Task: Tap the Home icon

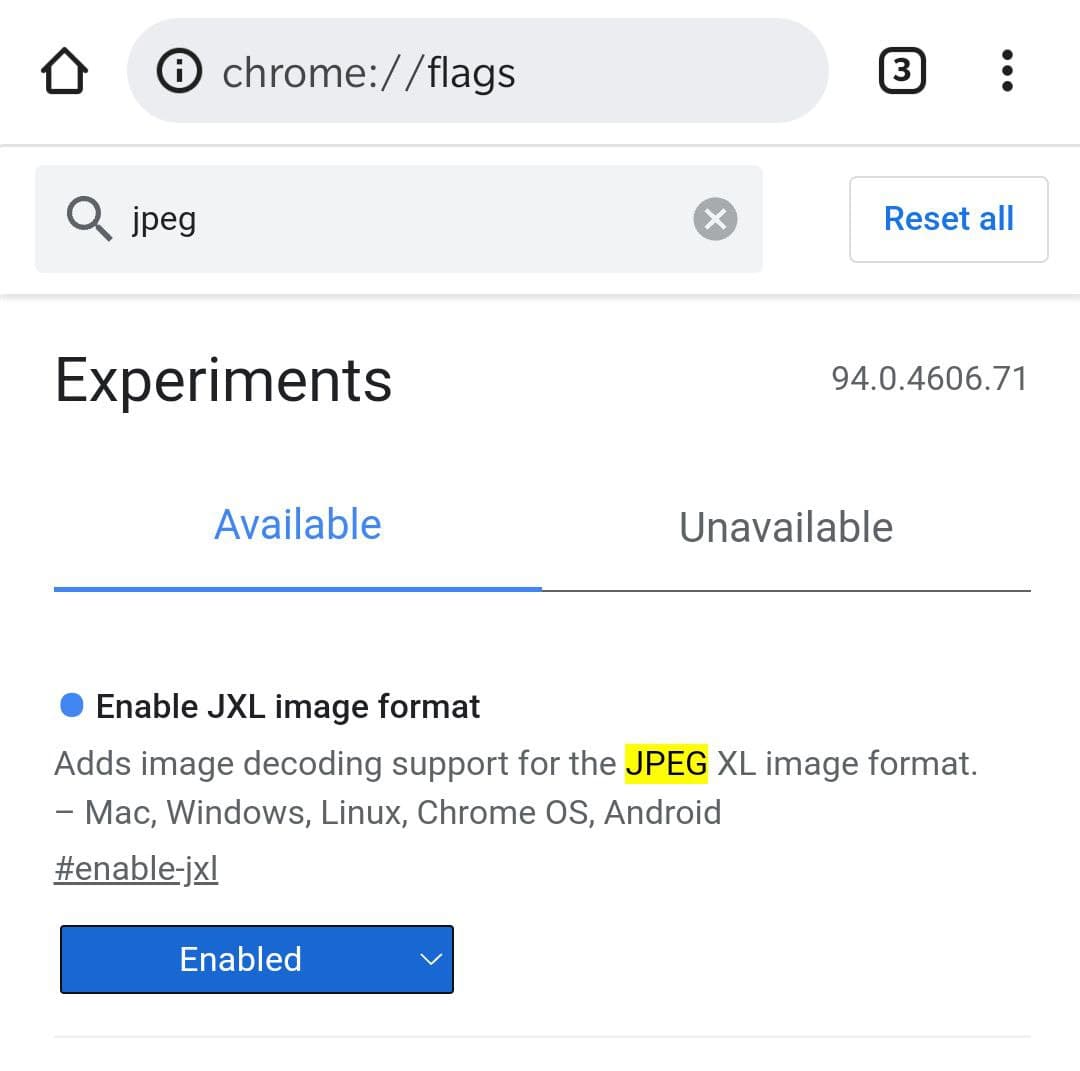Action: click(65, 72)
